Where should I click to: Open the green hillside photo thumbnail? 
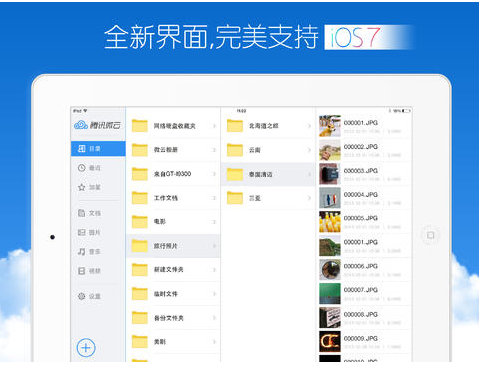pos(330,246)
